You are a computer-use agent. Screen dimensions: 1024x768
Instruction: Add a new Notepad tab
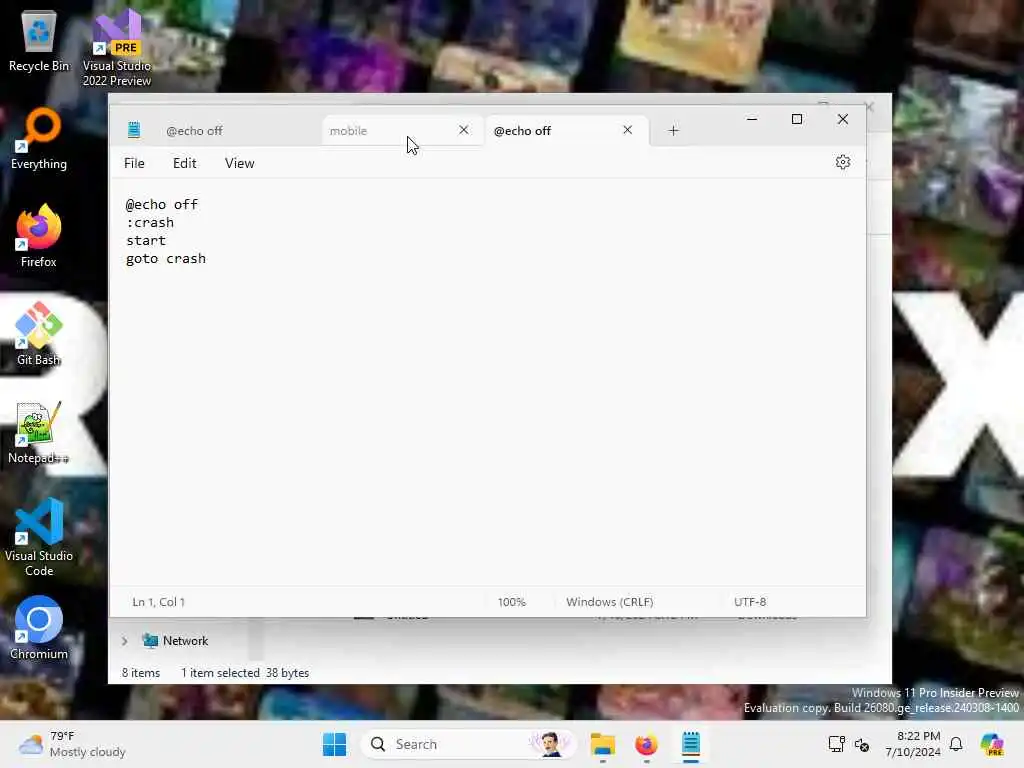[673, 131]
